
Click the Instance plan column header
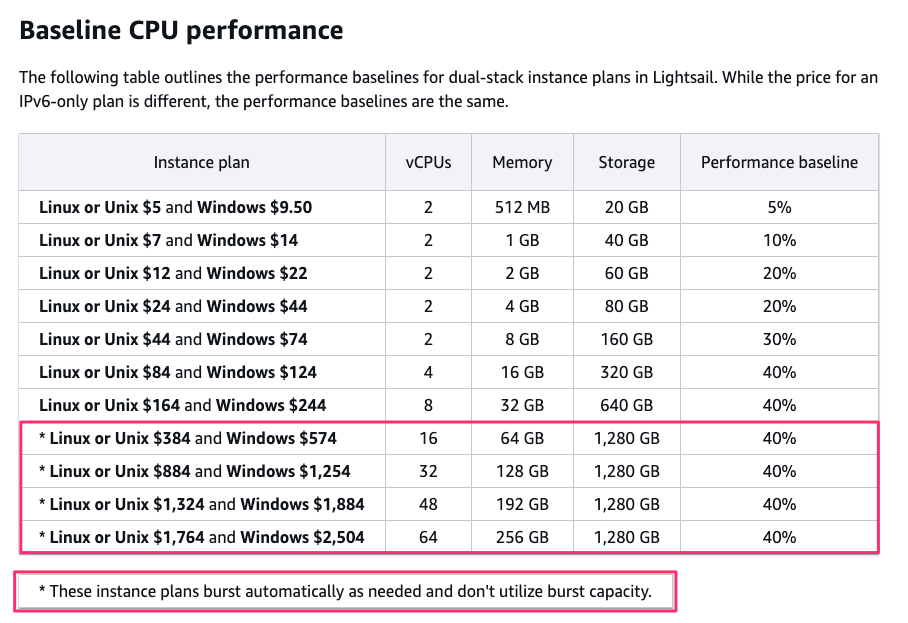tap(202, 162)
